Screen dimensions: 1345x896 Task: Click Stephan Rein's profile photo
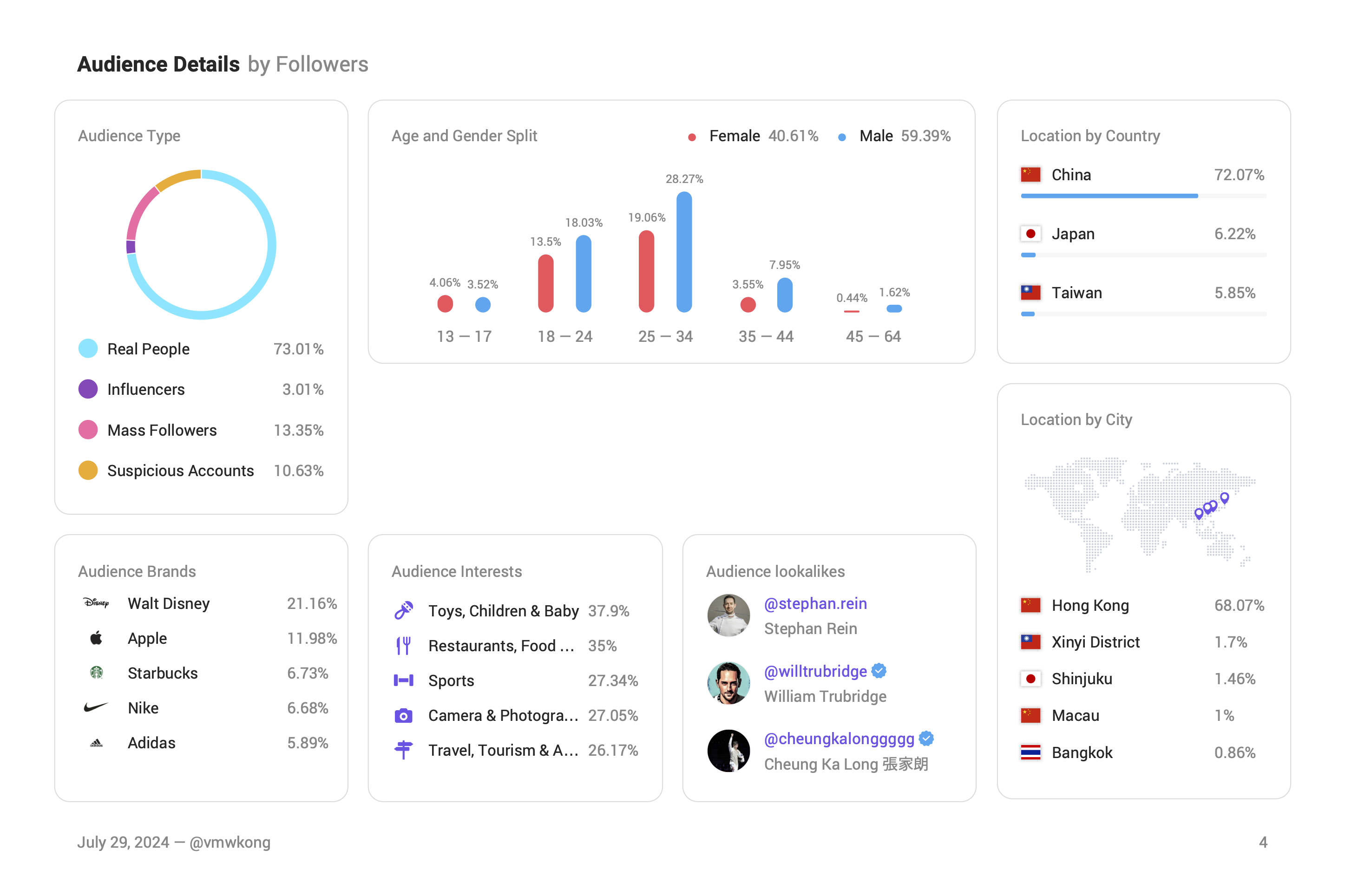(728, 615)
